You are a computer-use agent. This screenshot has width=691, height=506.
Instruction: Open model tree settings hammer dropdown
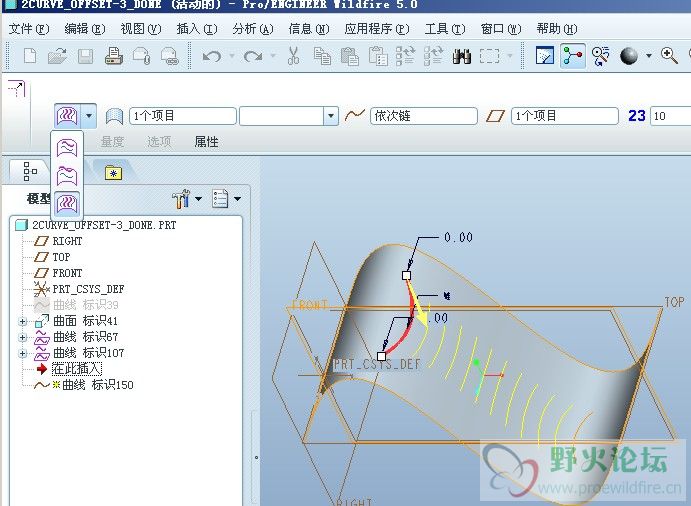click(187, 199)
